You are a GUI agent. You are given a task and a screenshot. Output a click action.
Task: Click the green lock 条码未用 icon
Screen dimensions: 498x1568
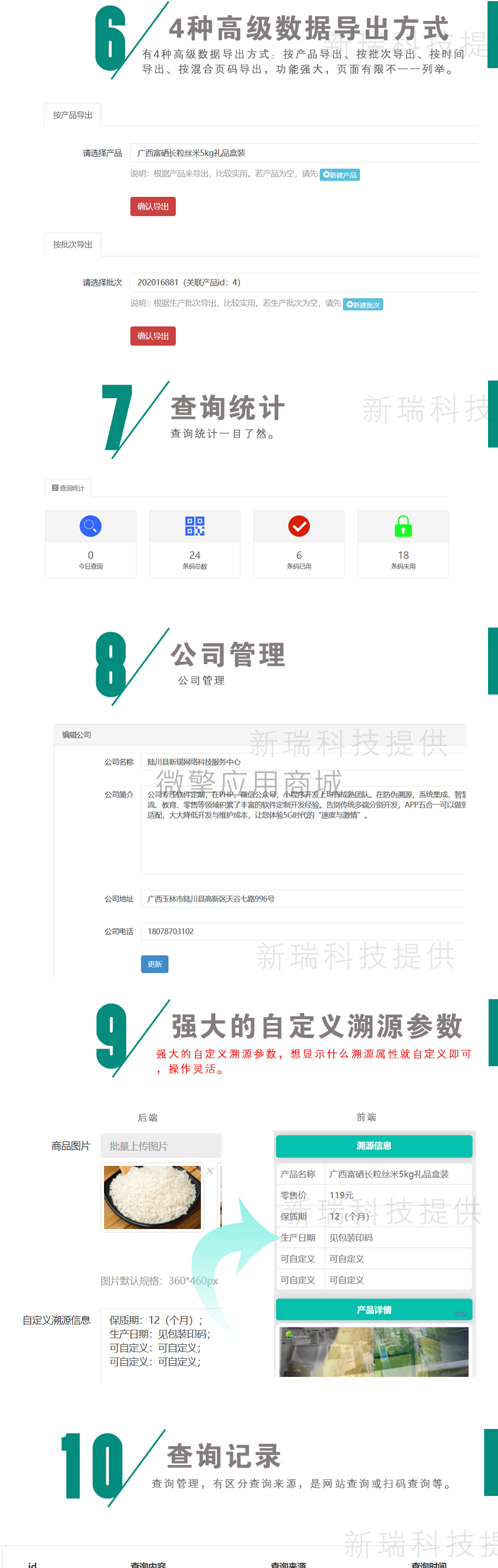(x=403, y=526)
